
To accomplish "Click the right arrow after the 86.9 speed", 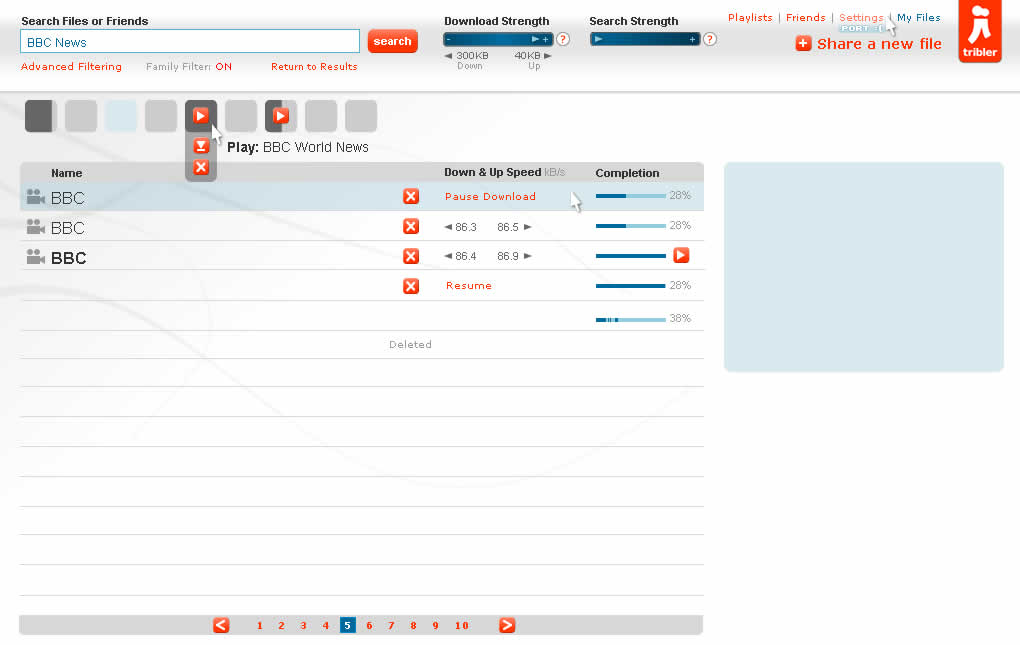I will [x=528, y=256].
